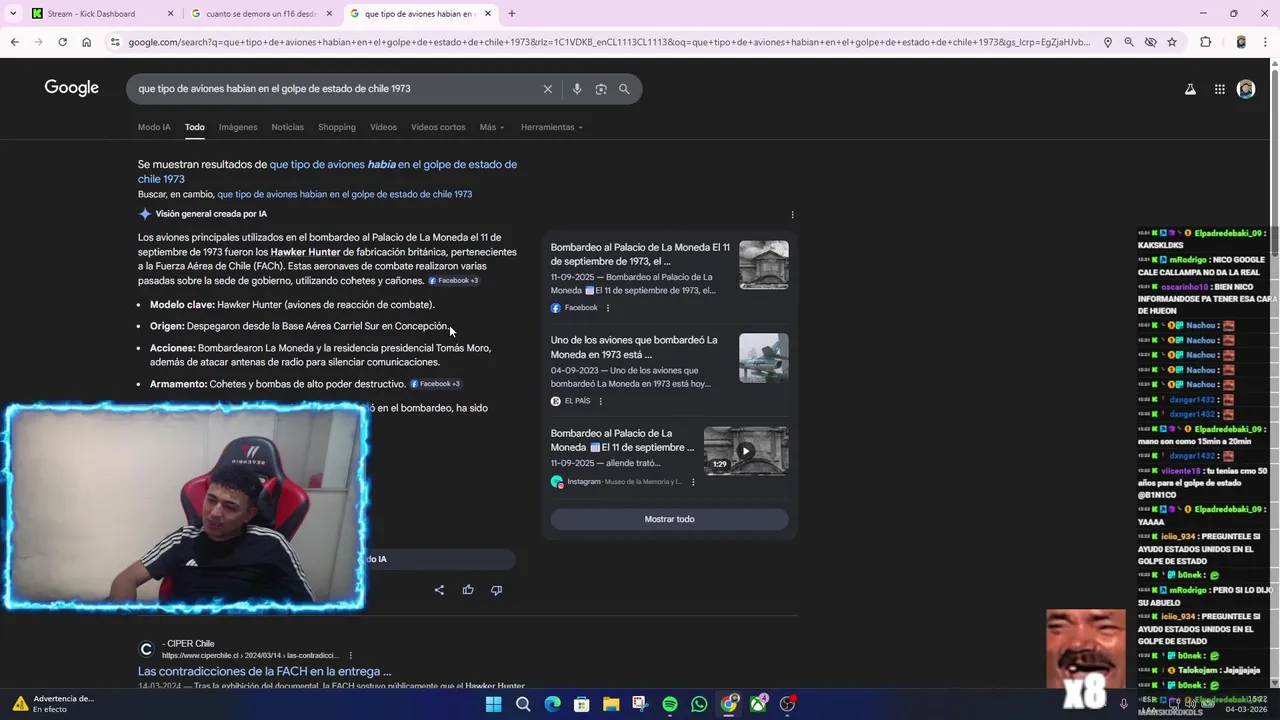Screen dimensions: 1280x720
Task: Open EL PAÍS airplane thumbnail image
Action: 764,358
